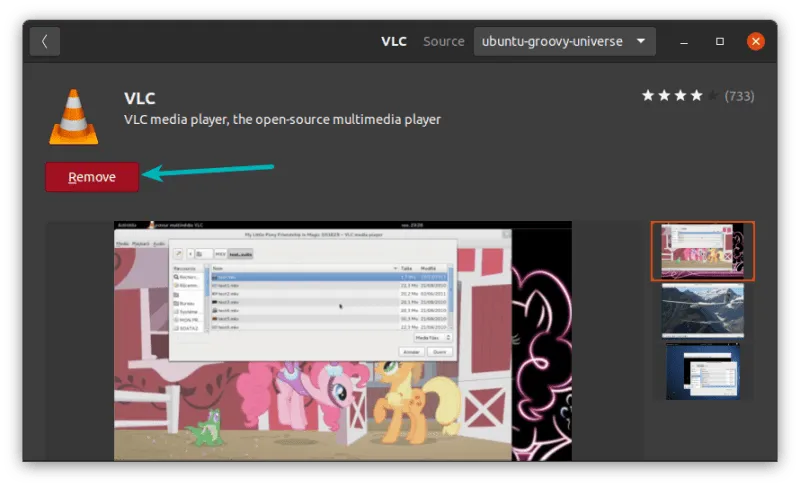
Task: Click the third rating star
Action: tap(680, 96)
